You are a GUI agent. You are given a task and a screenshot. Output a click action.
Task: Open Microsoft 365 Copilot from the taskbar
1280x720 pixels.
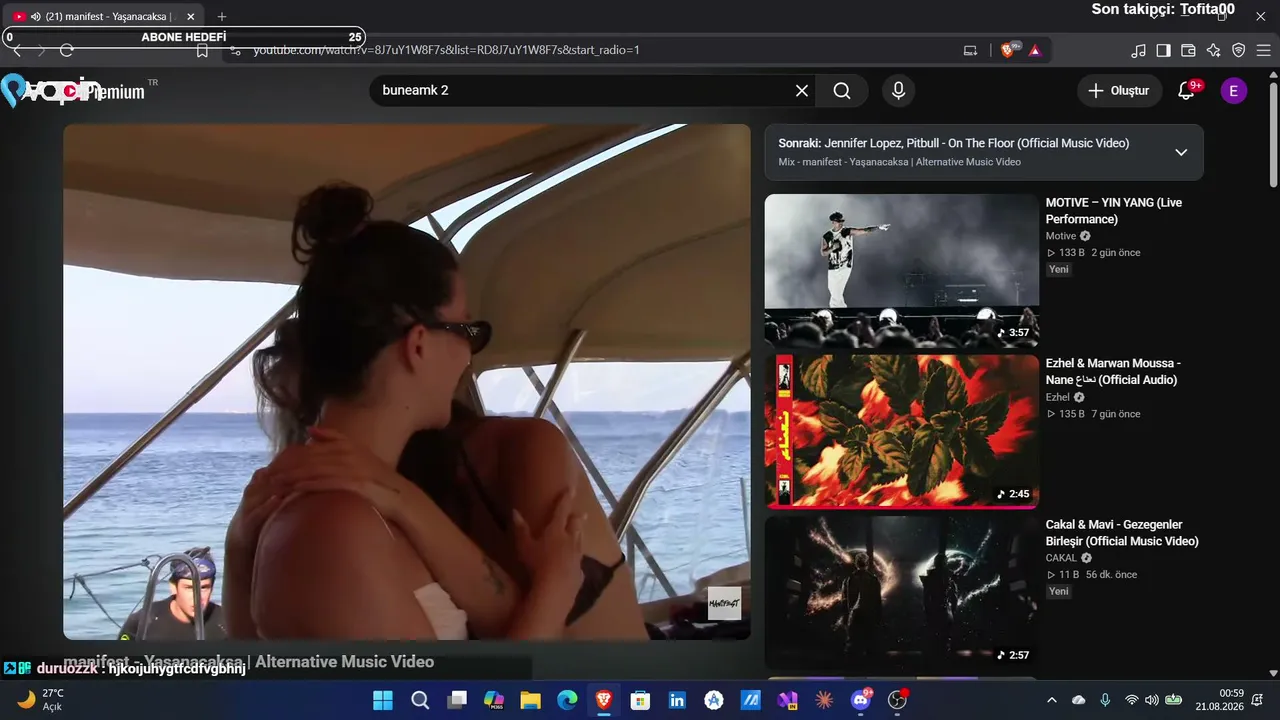pos(494,700)
